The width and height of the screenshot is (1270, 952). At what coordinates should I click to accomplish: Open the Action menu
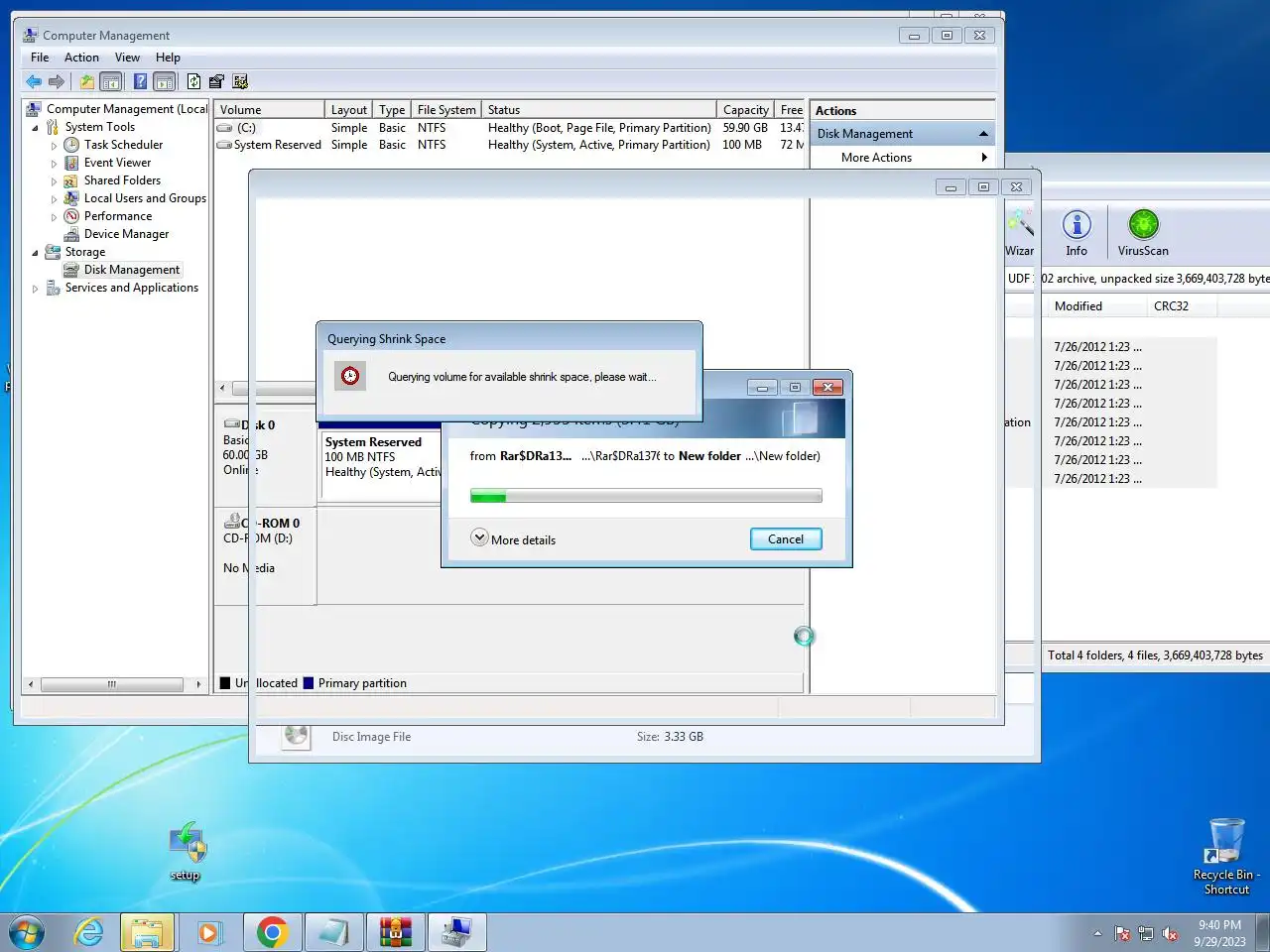click(81, 58)
